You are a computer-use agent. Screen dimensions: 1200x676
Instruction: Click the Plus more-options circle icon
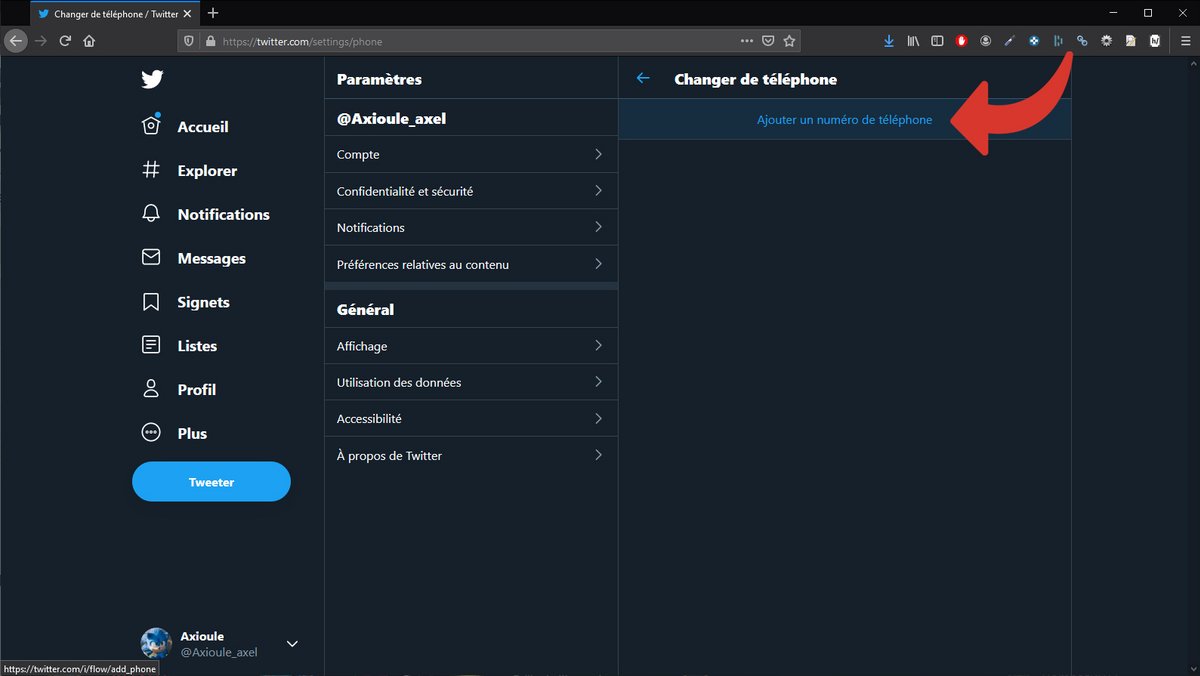[x=151, y=433]
